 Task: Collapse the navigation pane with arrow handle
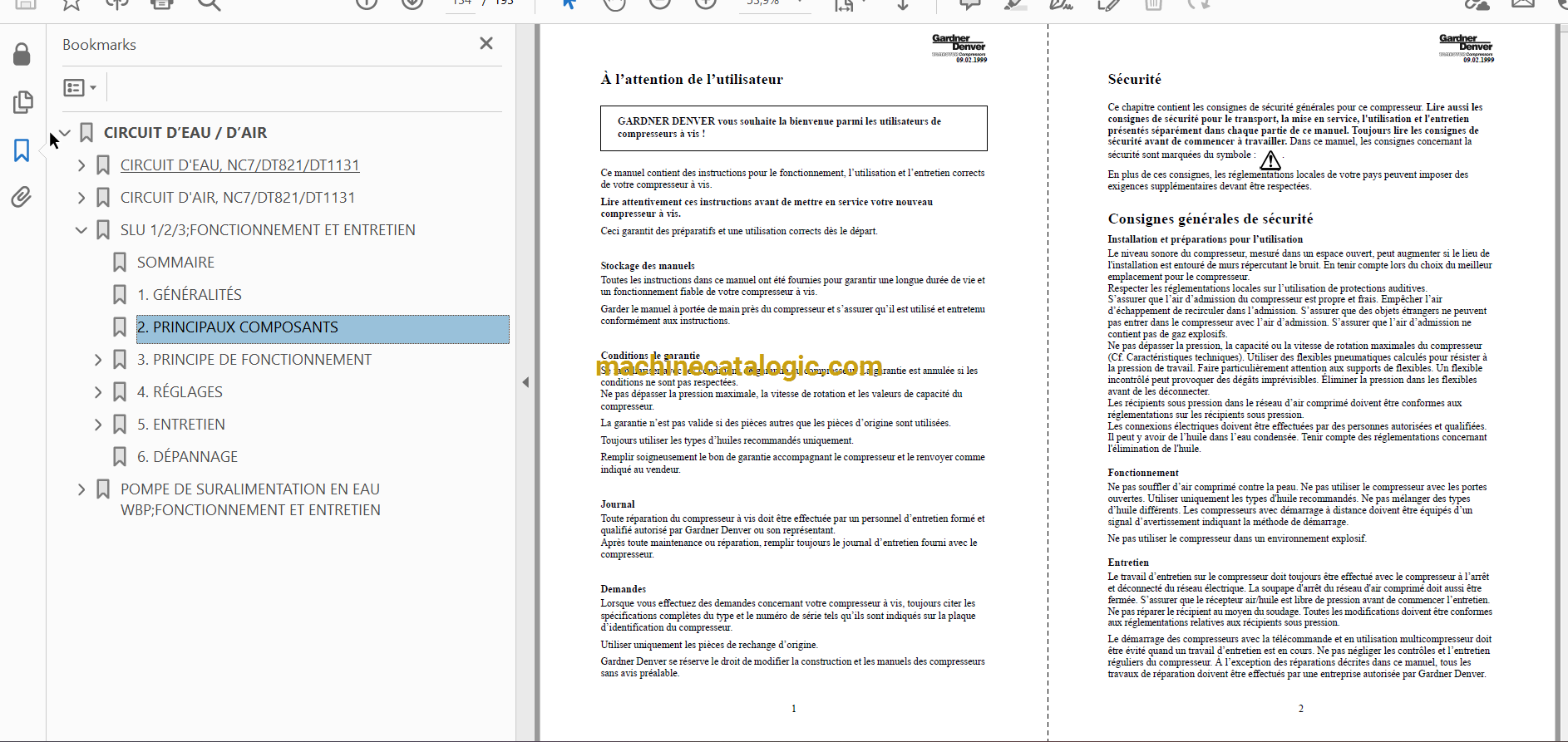[x=525, y=382]
